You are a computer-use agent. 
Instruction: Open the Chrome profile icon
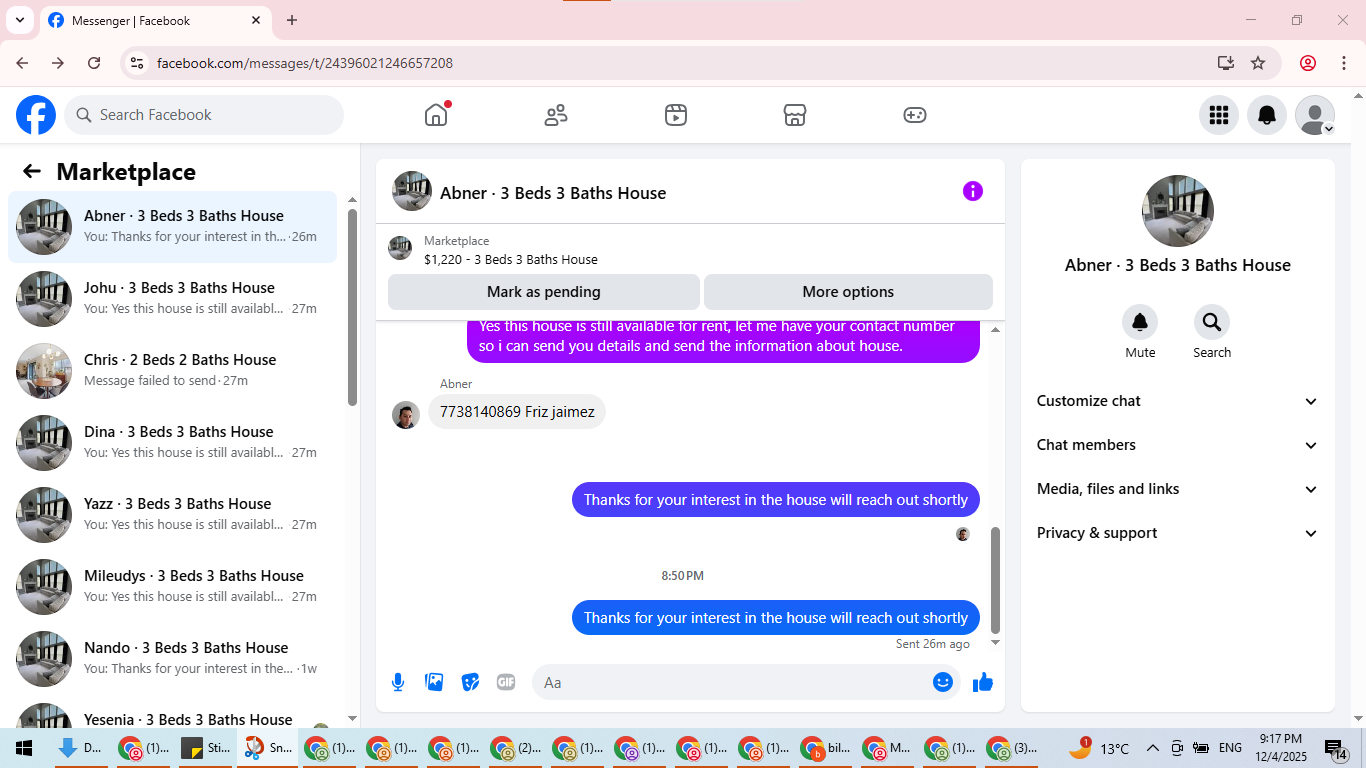click(x=1308, y=63)
